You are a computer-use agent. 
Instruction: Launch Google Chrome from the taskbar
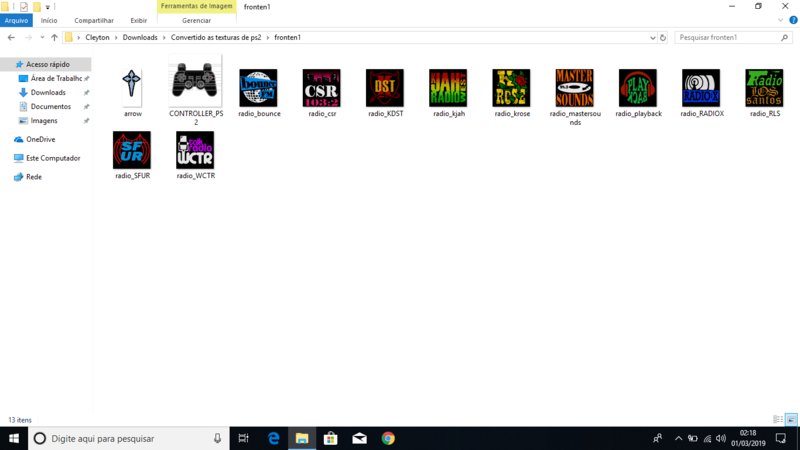pos(388,438)
